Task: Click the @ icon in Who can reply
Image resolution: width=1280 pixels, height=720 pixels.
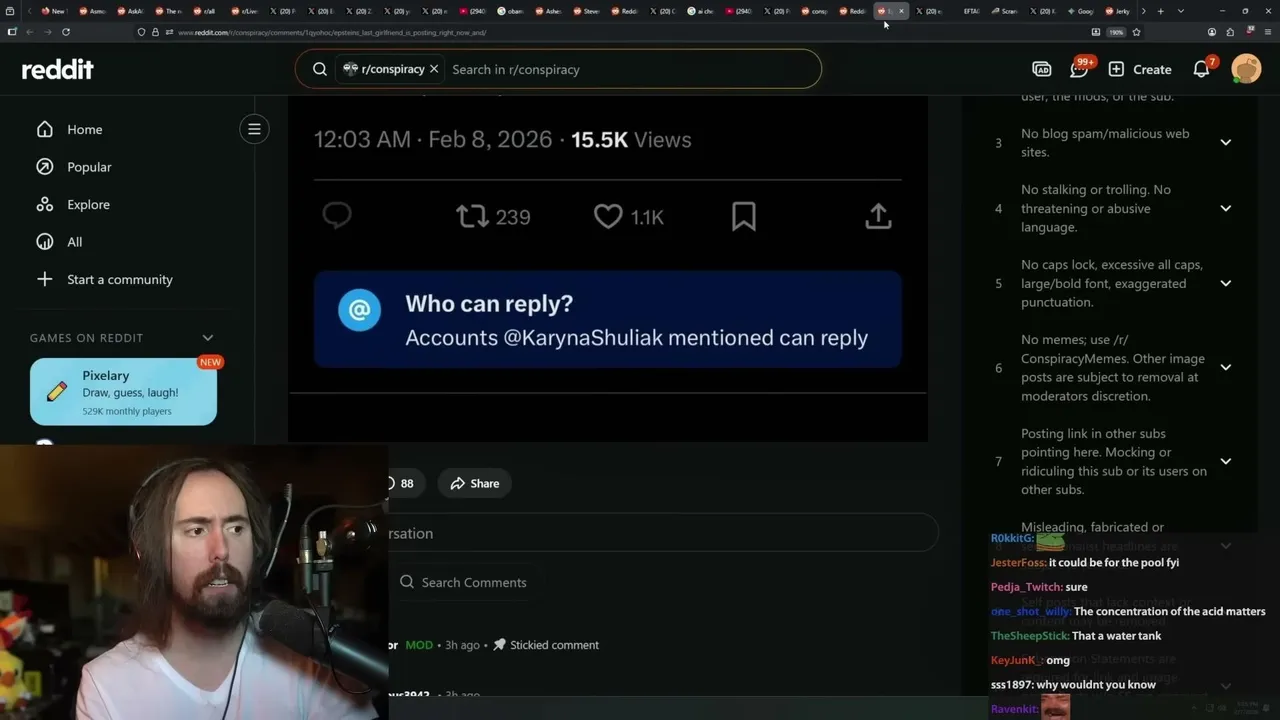Action: pyautogui.click(x=359, y=309)
